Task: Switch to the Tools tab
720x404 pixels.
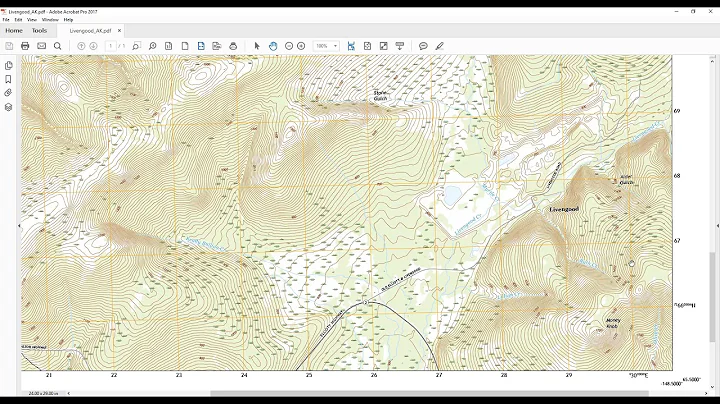Action: (x=39, y=30)
